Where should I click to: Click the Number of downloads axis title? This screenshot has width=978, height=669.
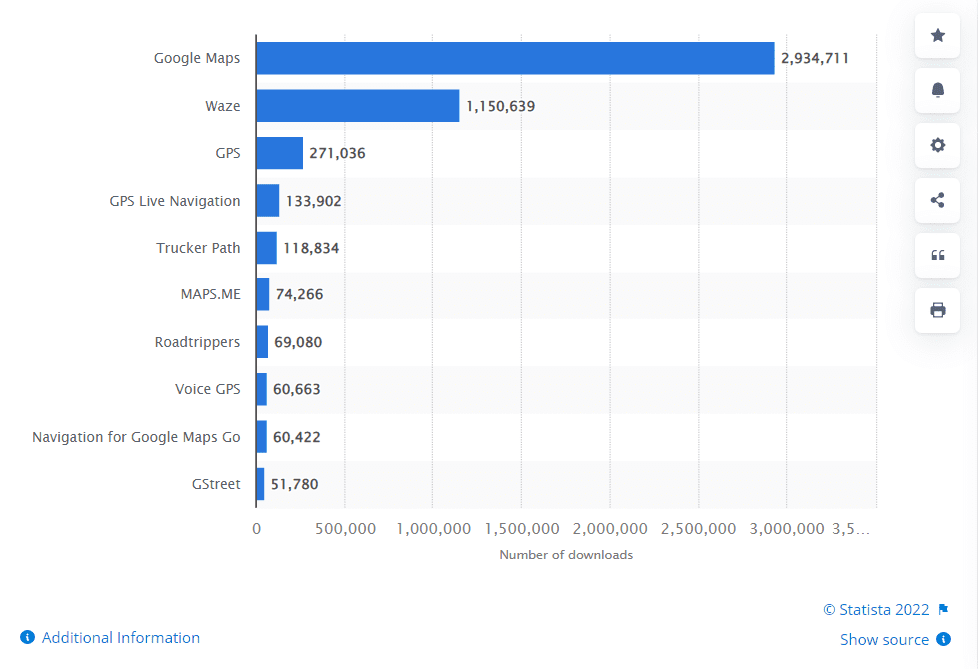(x=566, y=555)
